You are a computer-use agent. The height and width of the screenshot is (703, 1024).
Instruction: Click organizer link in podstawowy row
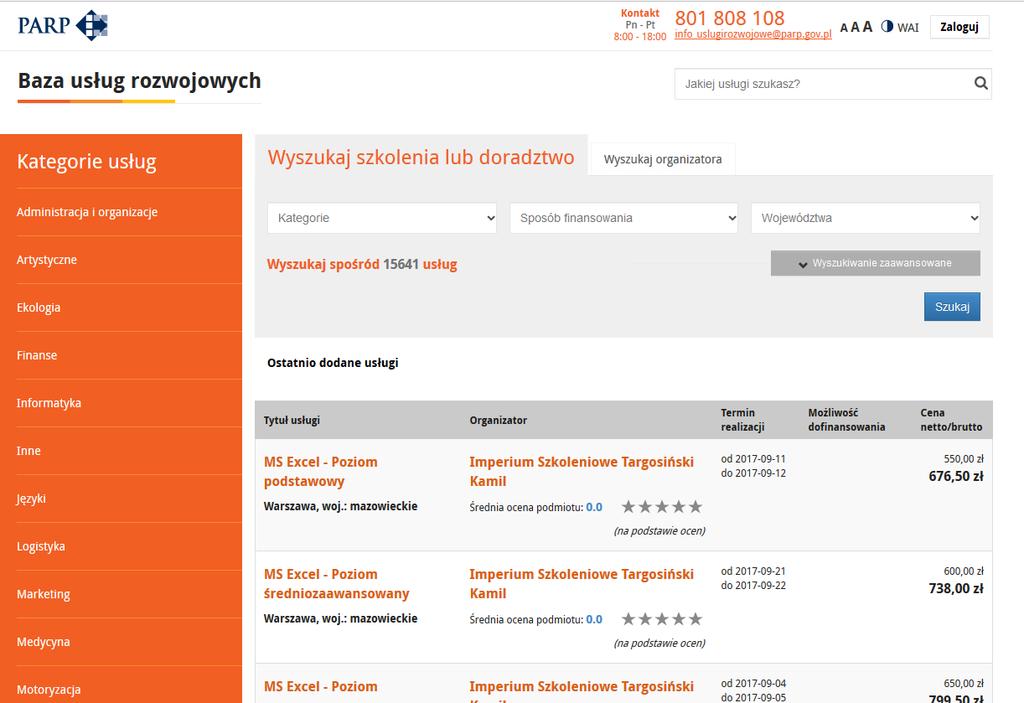pos(581,472)
